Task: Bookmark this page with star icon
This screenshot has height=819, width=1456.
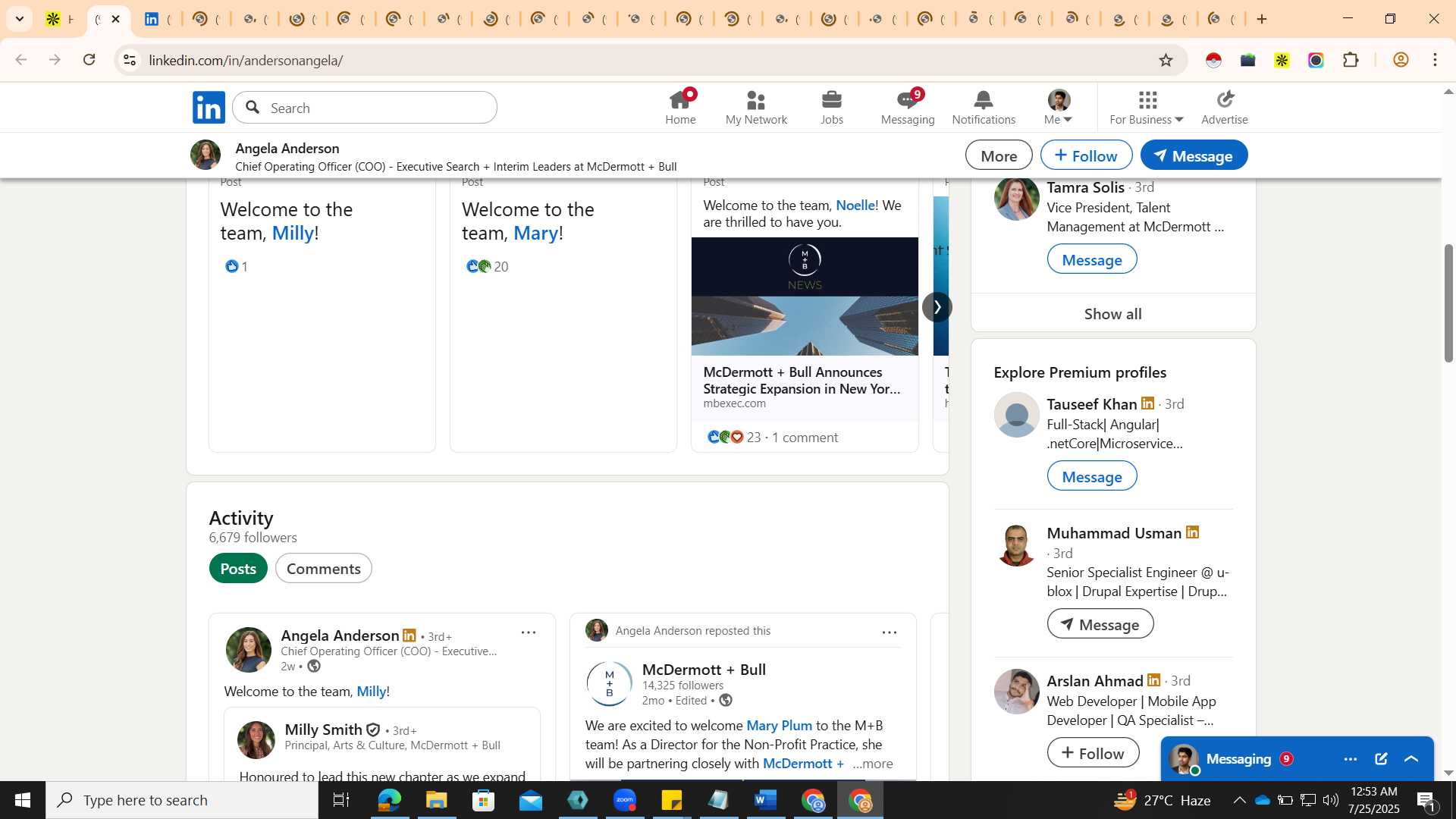Action: 1166,60
